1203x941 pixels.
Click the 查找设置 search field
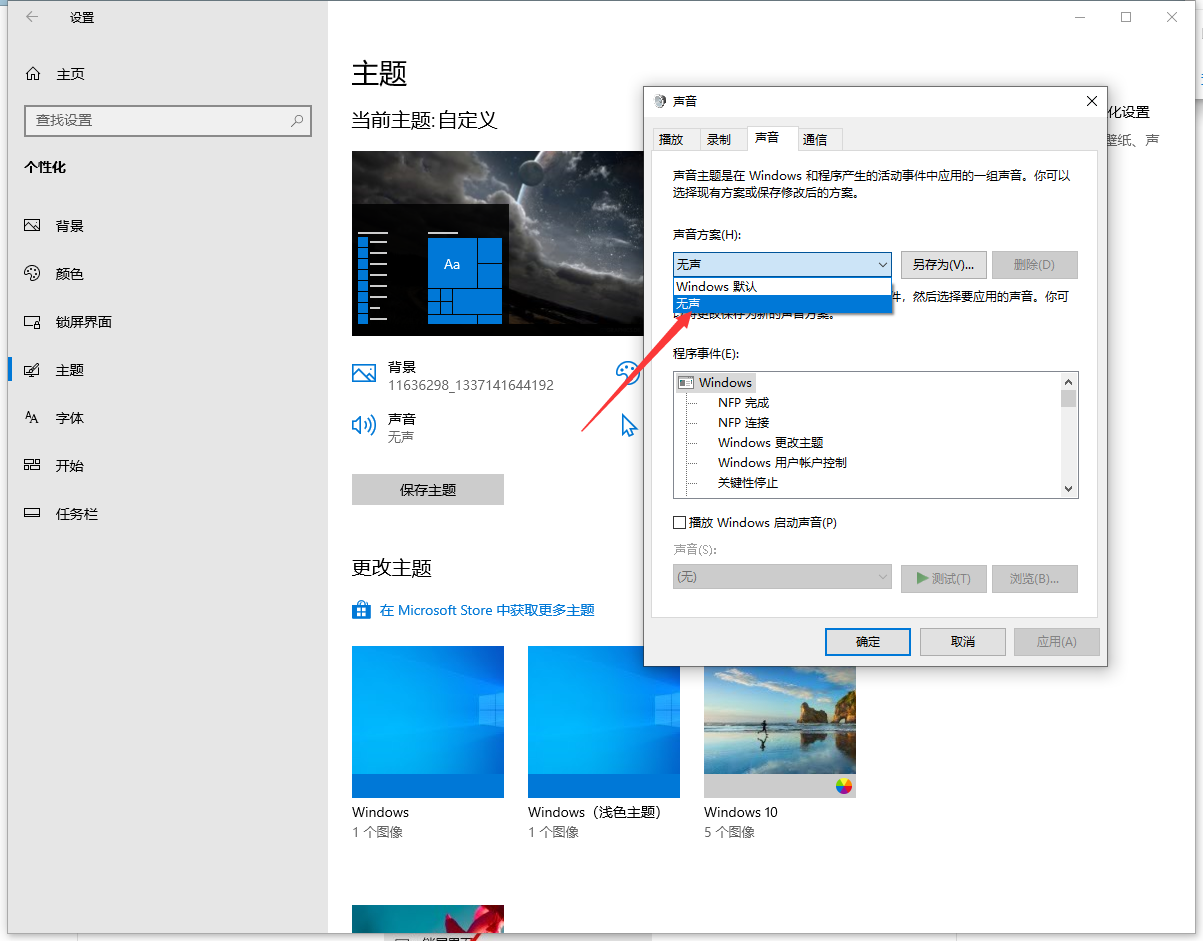pyautogui.click(x=168, y=120)
